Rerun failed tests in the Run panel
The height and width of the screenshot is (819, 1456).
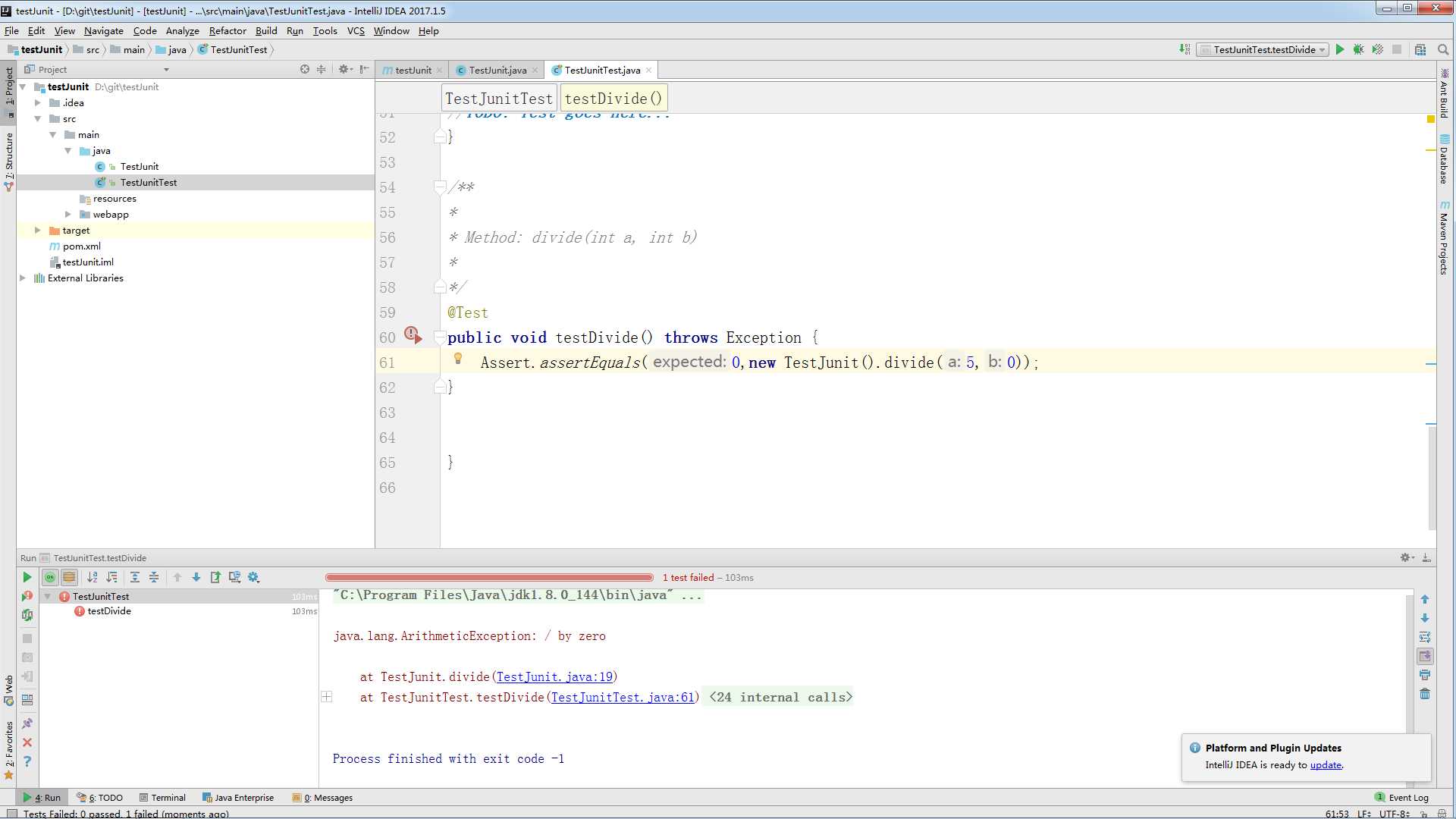(27, 597)
